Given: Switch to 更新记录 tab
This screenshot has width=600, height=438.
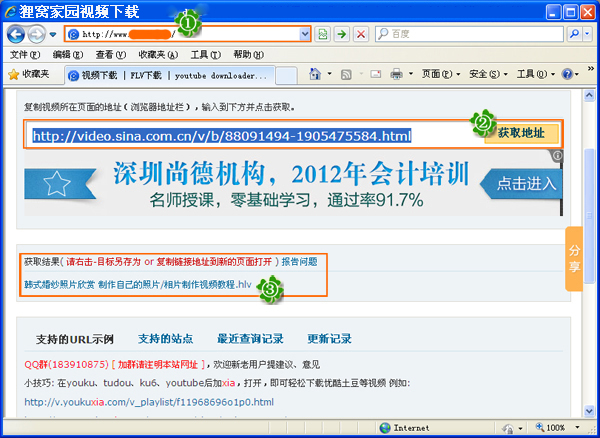Looking at the screenshot, I should coord(329,339).
